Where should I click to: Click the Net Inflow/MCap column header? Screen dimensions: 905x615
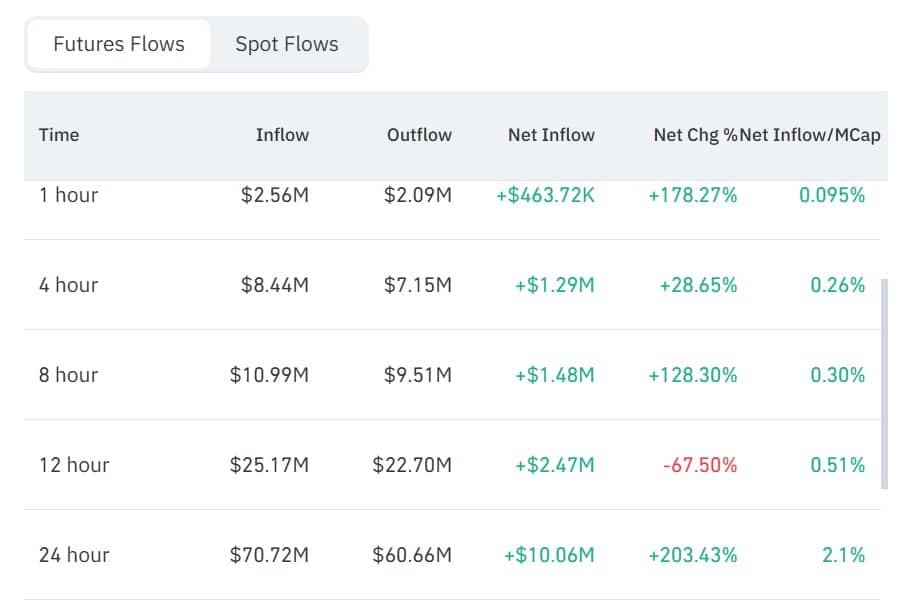[x=811, y=135]
